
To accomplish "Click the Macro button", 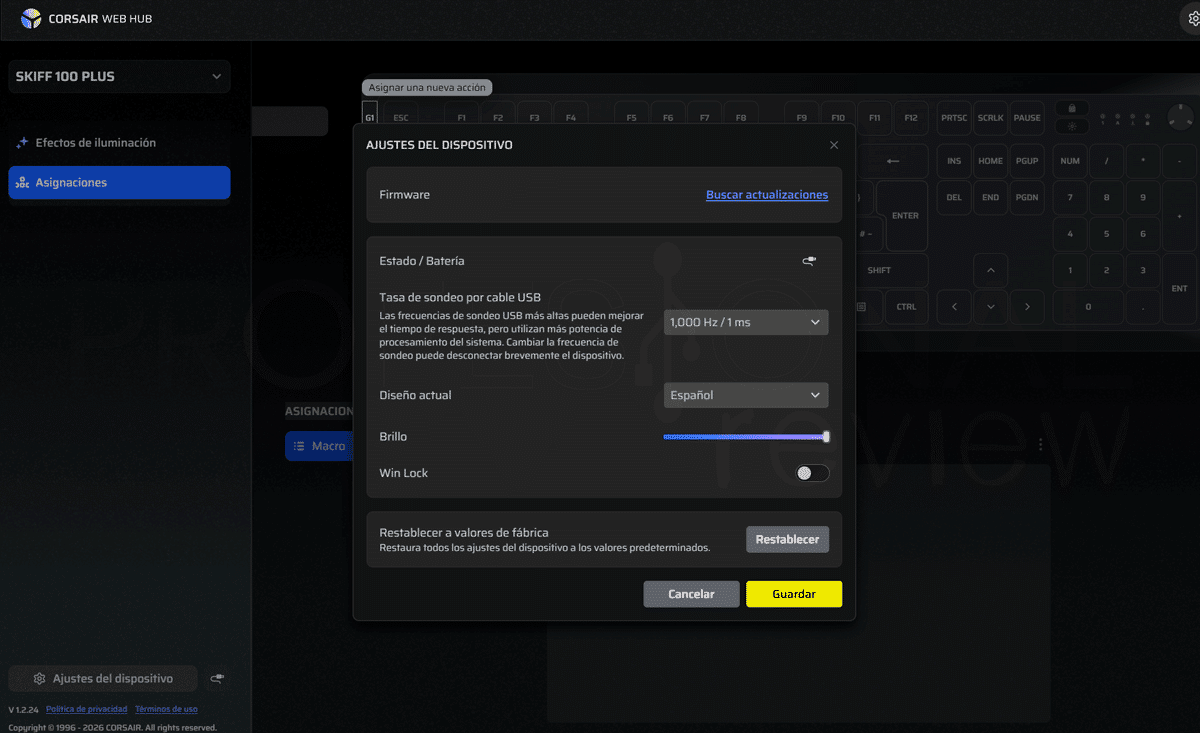I will pos(319,446).
